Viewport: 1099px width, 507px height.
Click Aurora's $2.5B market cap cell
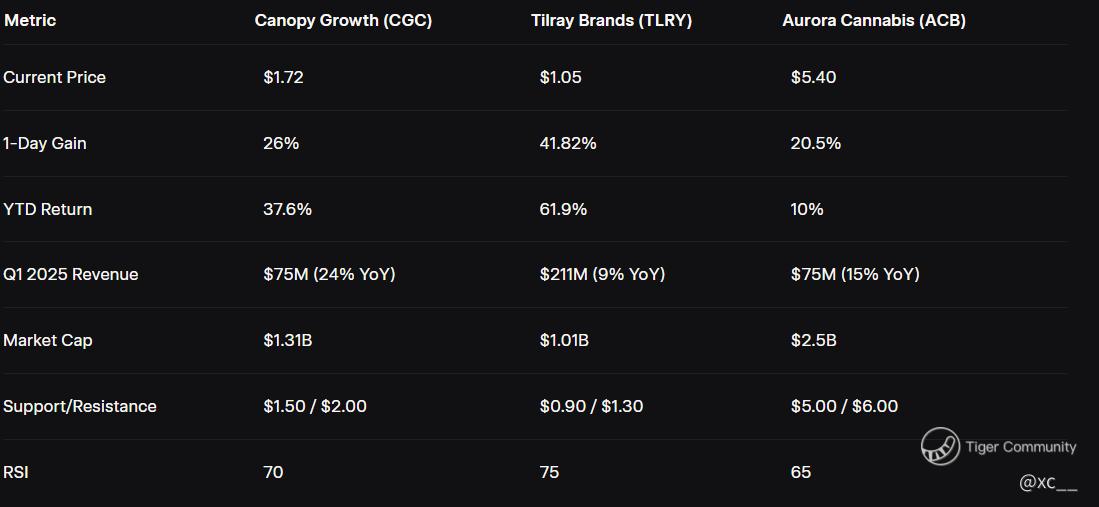[813, 340]
